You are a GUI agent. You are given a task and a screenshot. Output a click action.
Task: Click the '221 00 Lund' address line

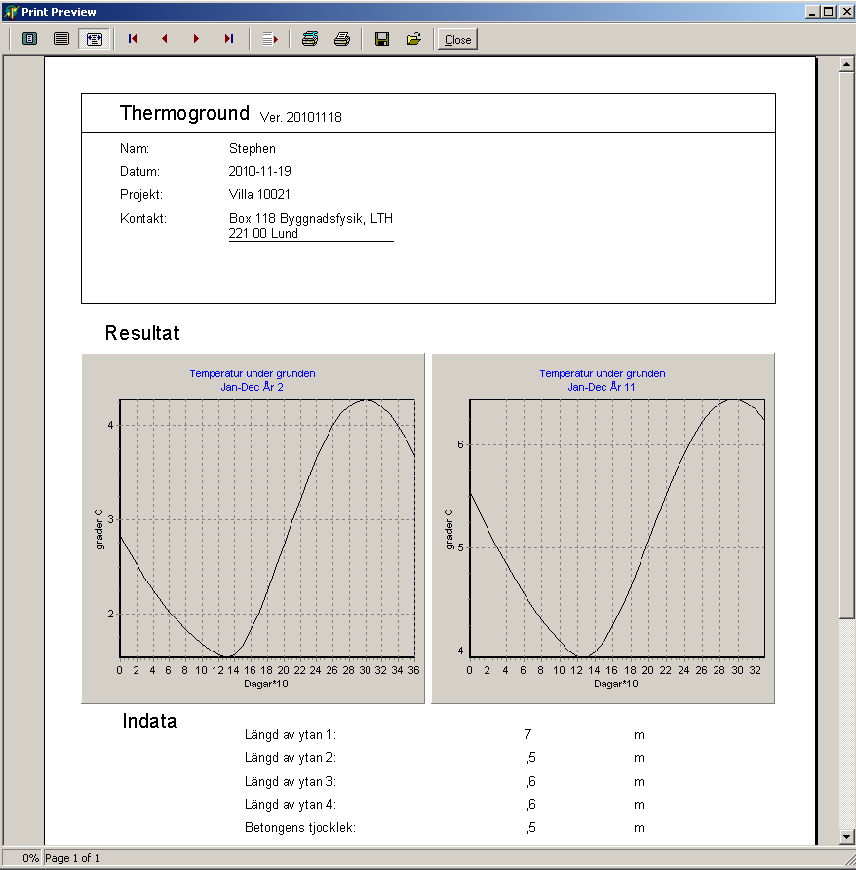click(264, 234)
